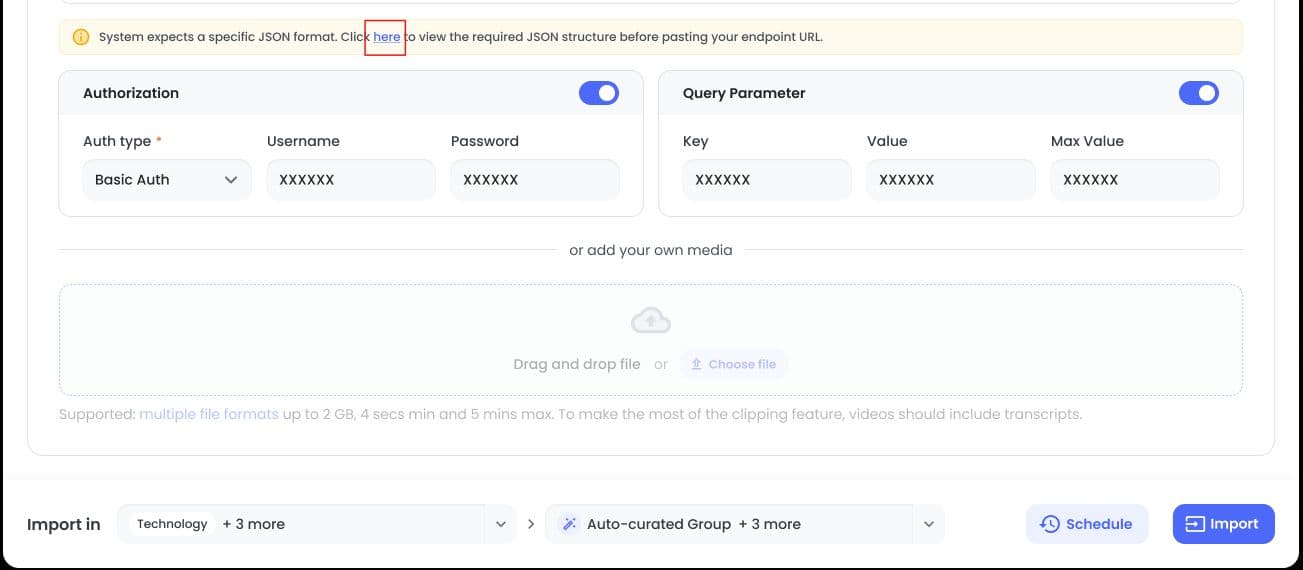Focus the Username input field
Image resolution: width=1303 pixels, height=570 pixels.
(351, 180)
